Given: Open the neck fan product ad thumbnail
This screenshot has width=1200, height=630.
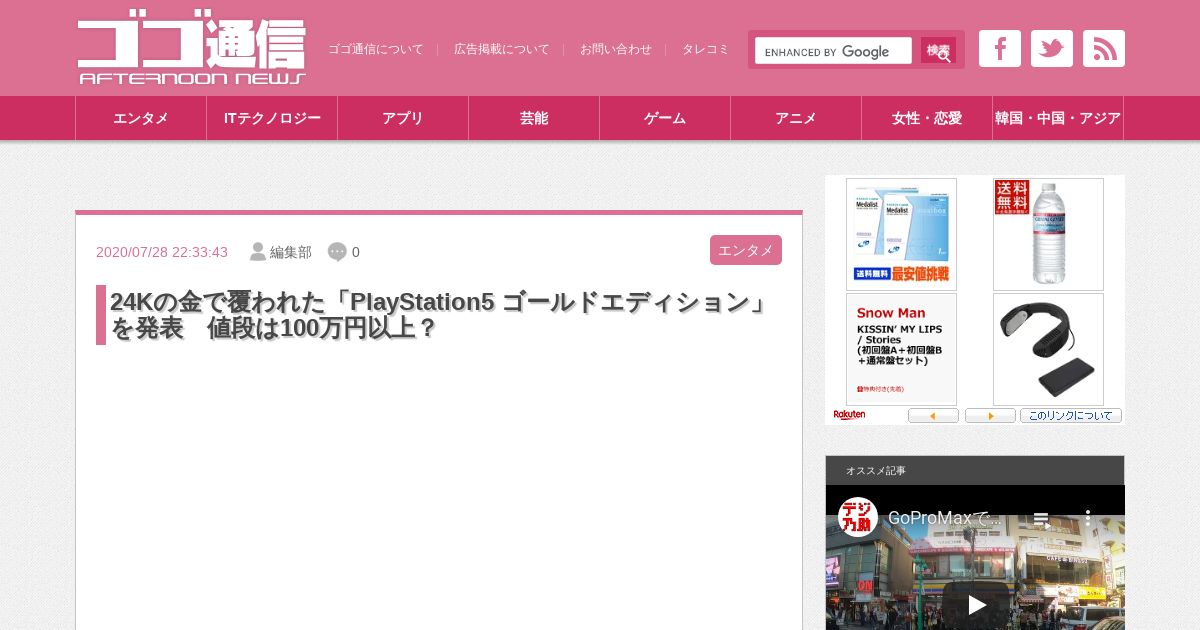Looking at the screenshot, I should click(1048, 349).
